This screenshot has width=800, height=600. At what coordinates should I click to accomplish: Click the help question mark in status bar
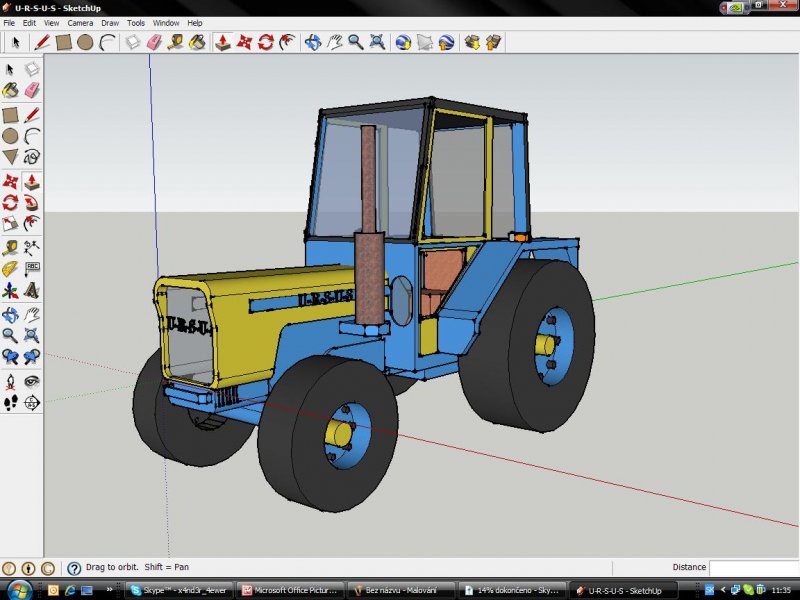tap(73, 568)
